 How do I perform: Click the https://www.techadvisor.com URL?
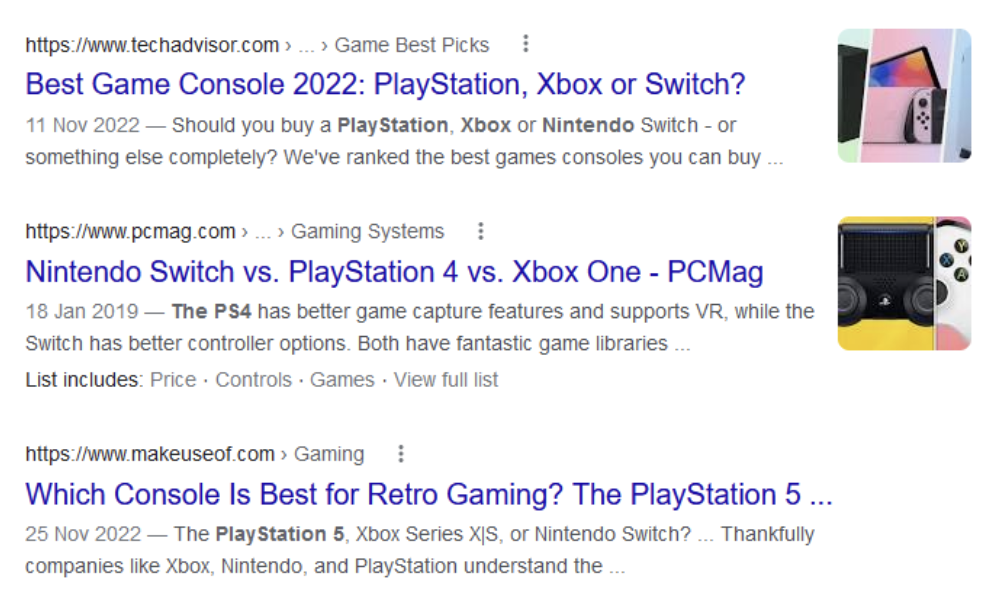point(152,45)
